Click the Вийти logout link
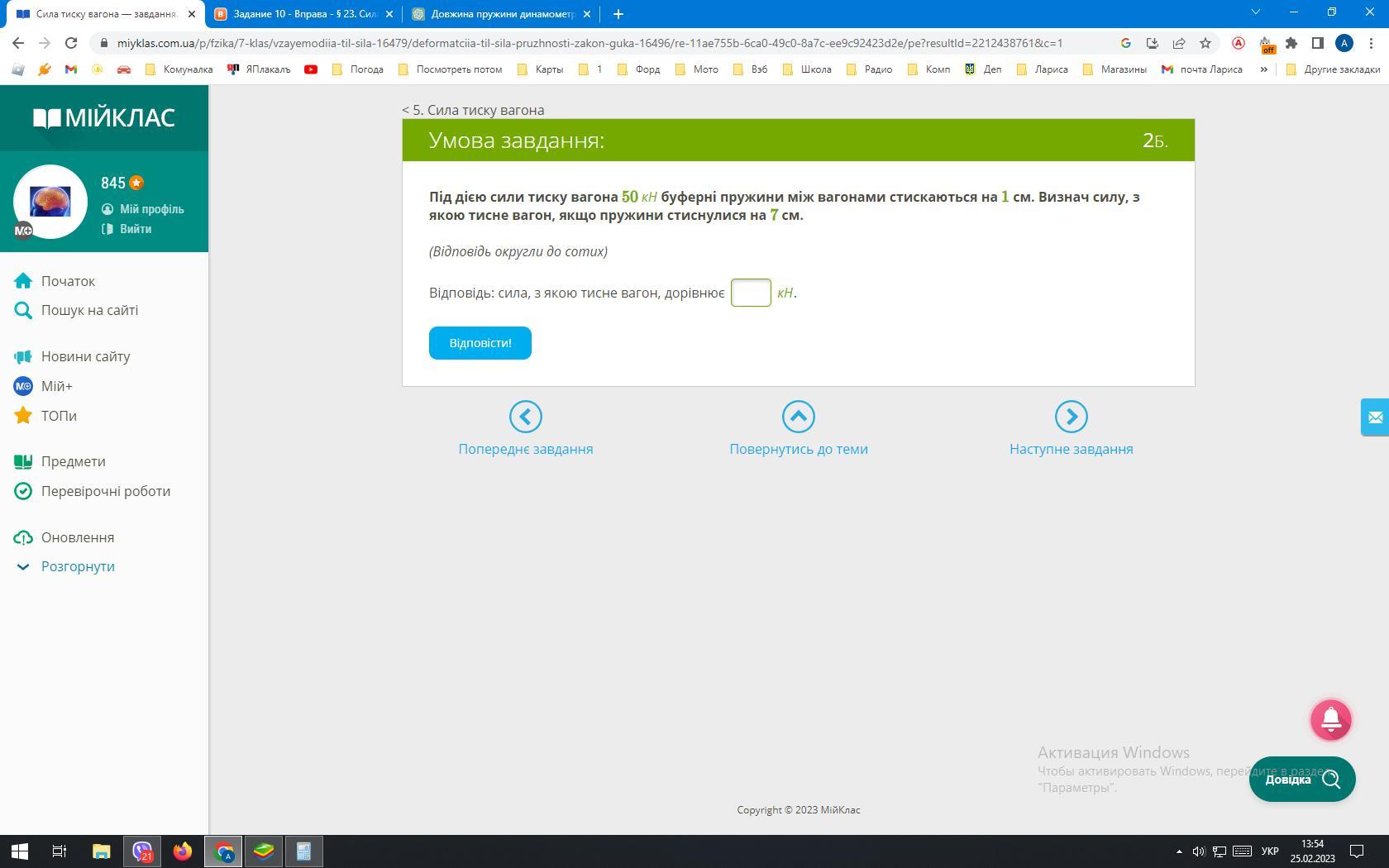The height and width of the screenshot is (868, 1389). (x=126, y=229)
